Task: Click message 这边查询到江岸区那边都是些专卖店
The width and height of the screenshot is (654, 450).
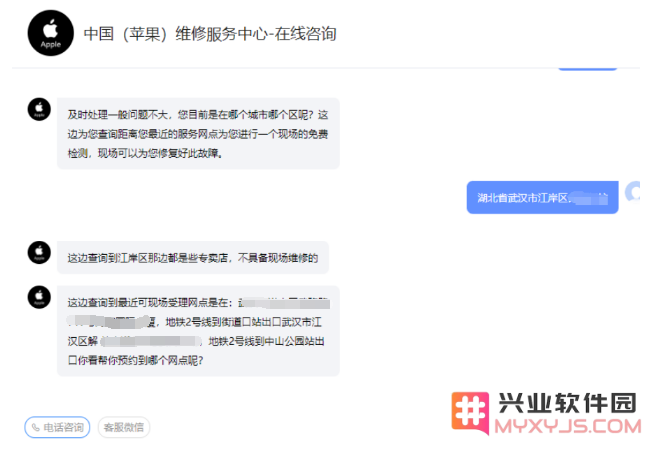Action: click(193, 258)
